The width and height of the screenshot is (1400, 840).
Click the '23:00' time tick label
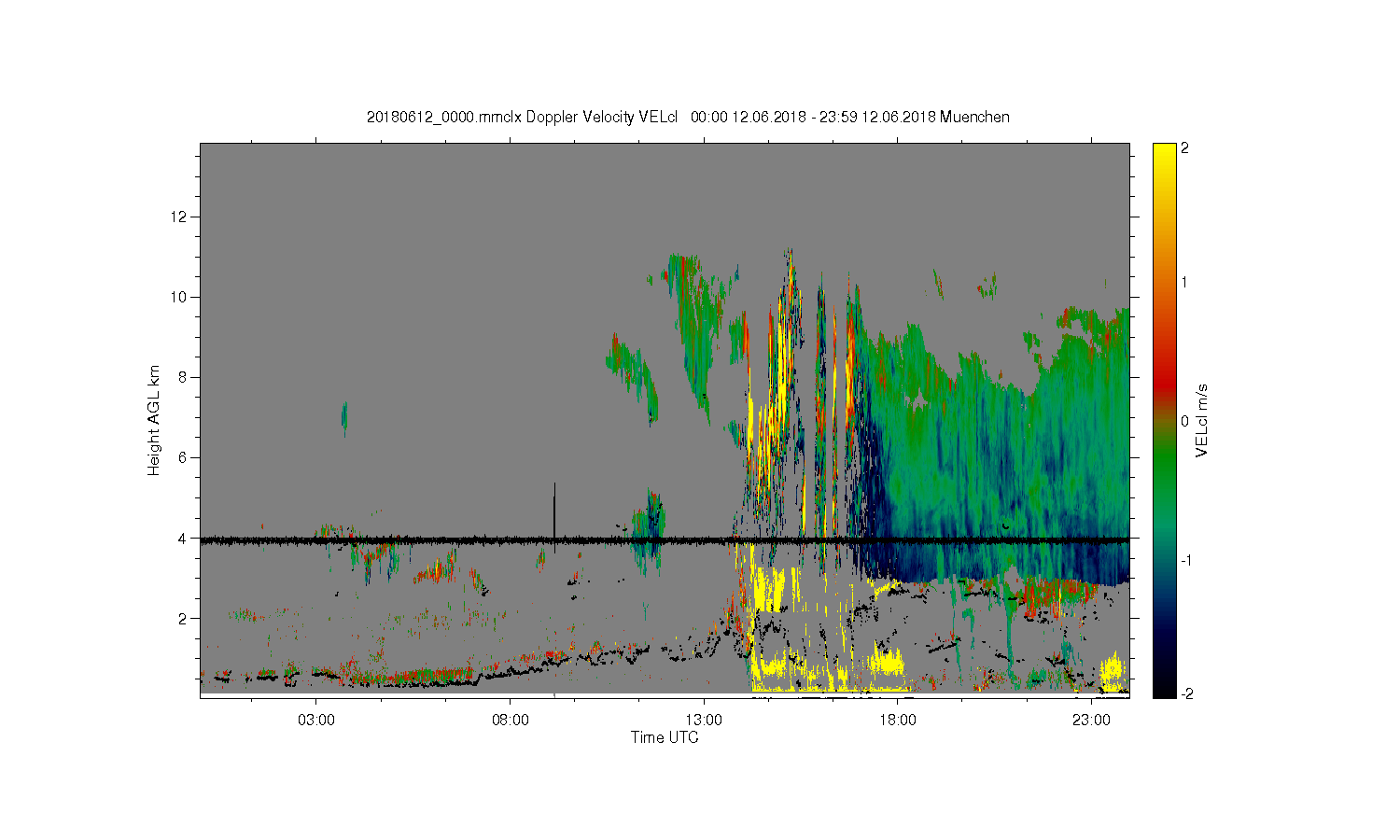[x=1091, y=721]
